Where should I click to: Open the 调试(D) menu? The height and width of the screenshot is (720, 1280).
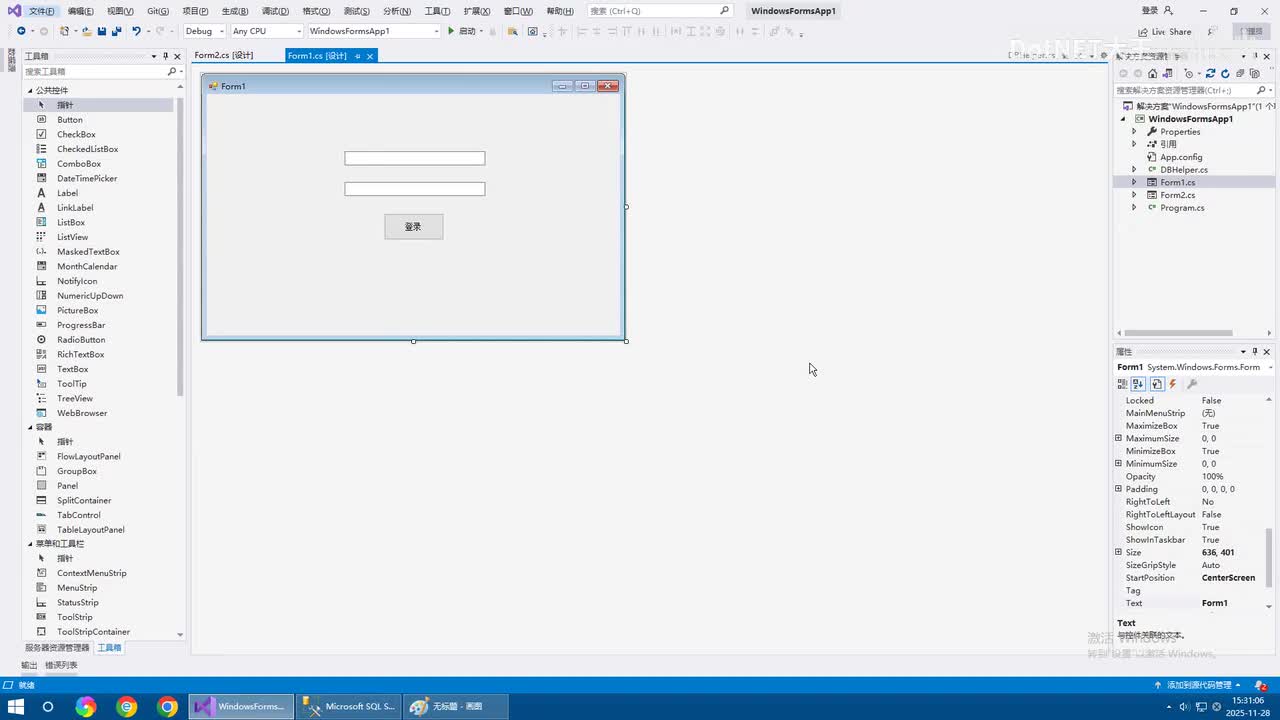tap(275, 11)
